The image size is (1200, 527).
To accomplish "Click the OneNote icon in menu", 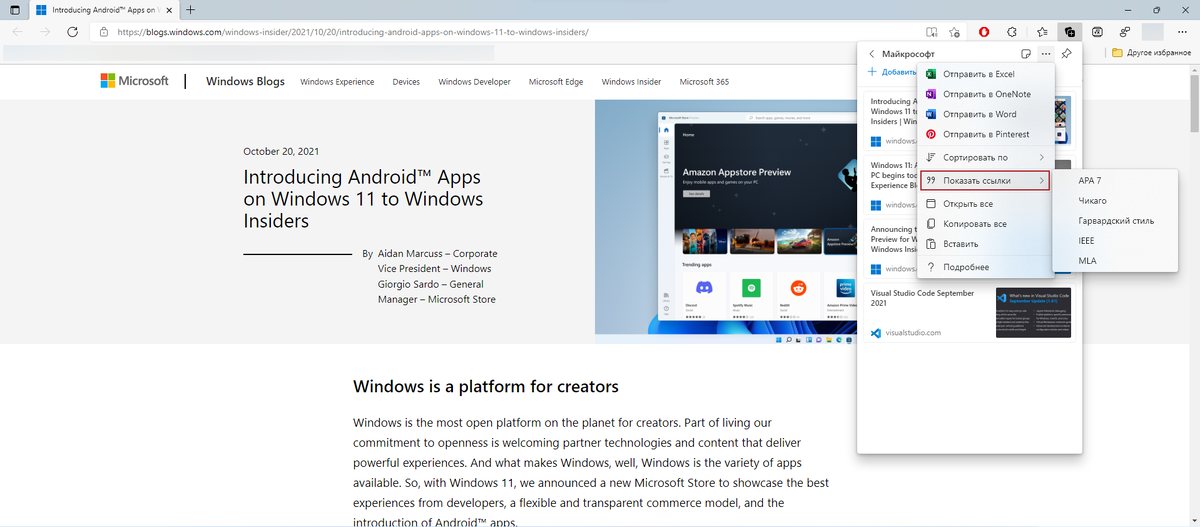I will point(930,94).
